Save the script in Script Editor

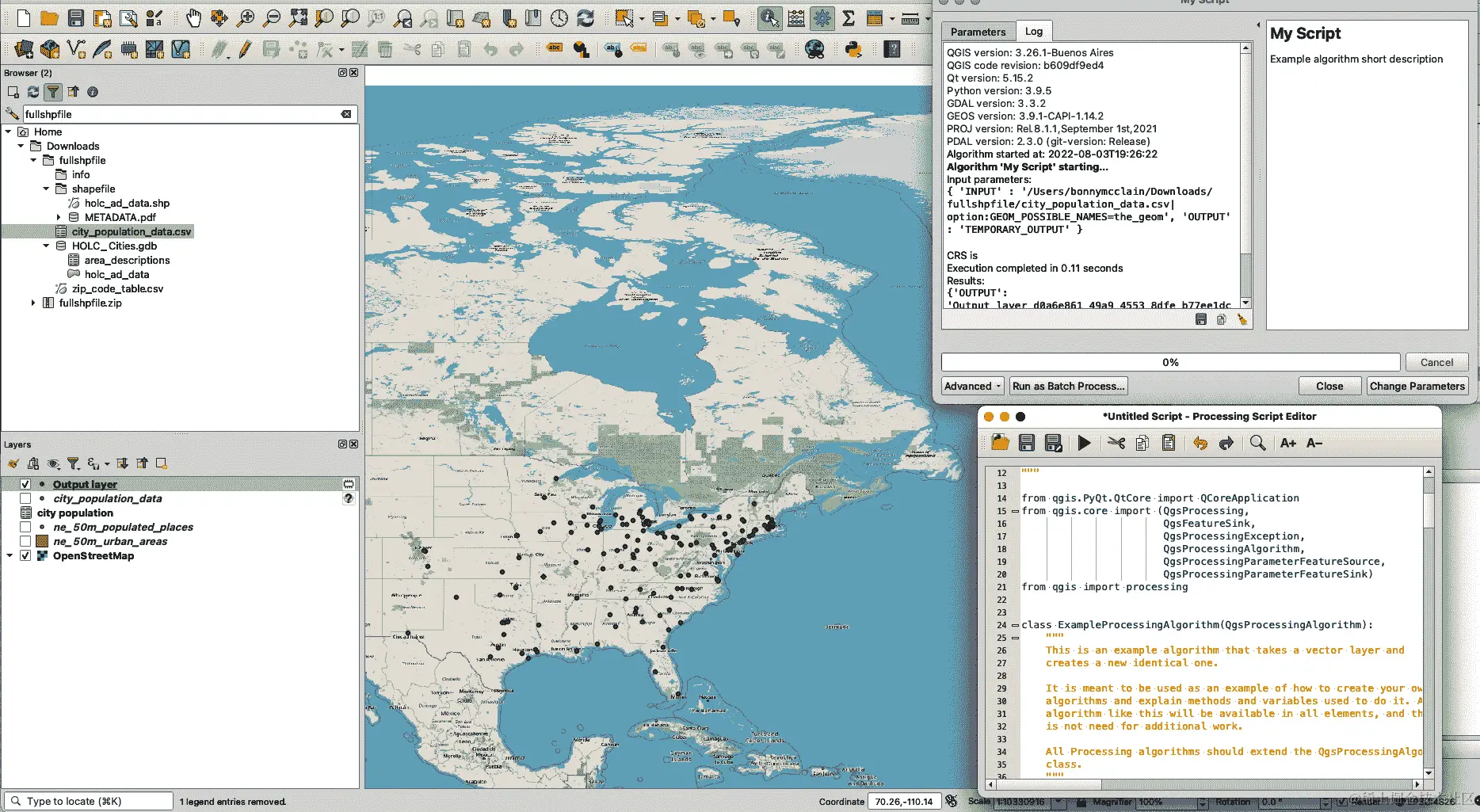(x=1027, y=444)
